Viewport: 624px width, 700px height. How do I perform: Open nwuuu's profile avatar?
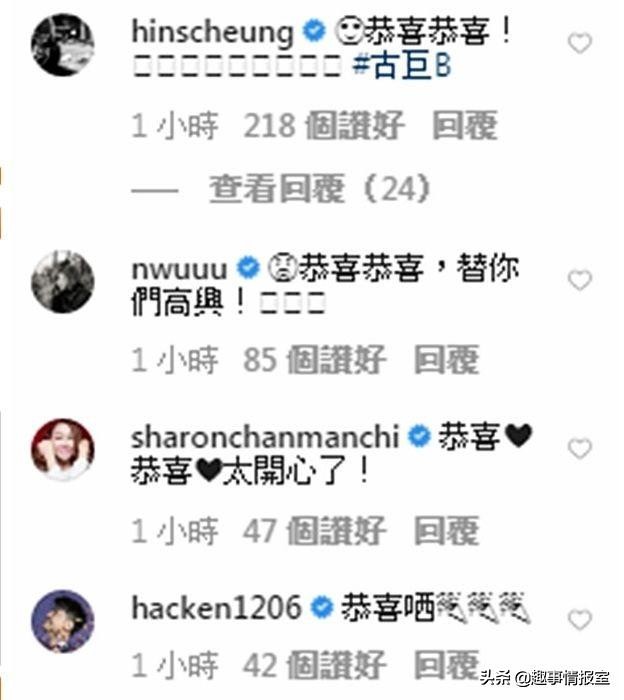coord(62,281)
